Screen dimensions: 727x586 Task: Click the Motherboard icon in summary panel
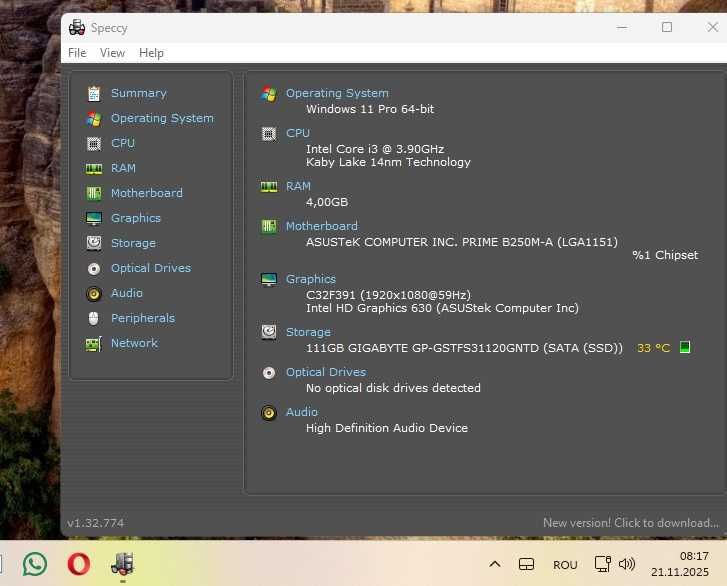269,227
